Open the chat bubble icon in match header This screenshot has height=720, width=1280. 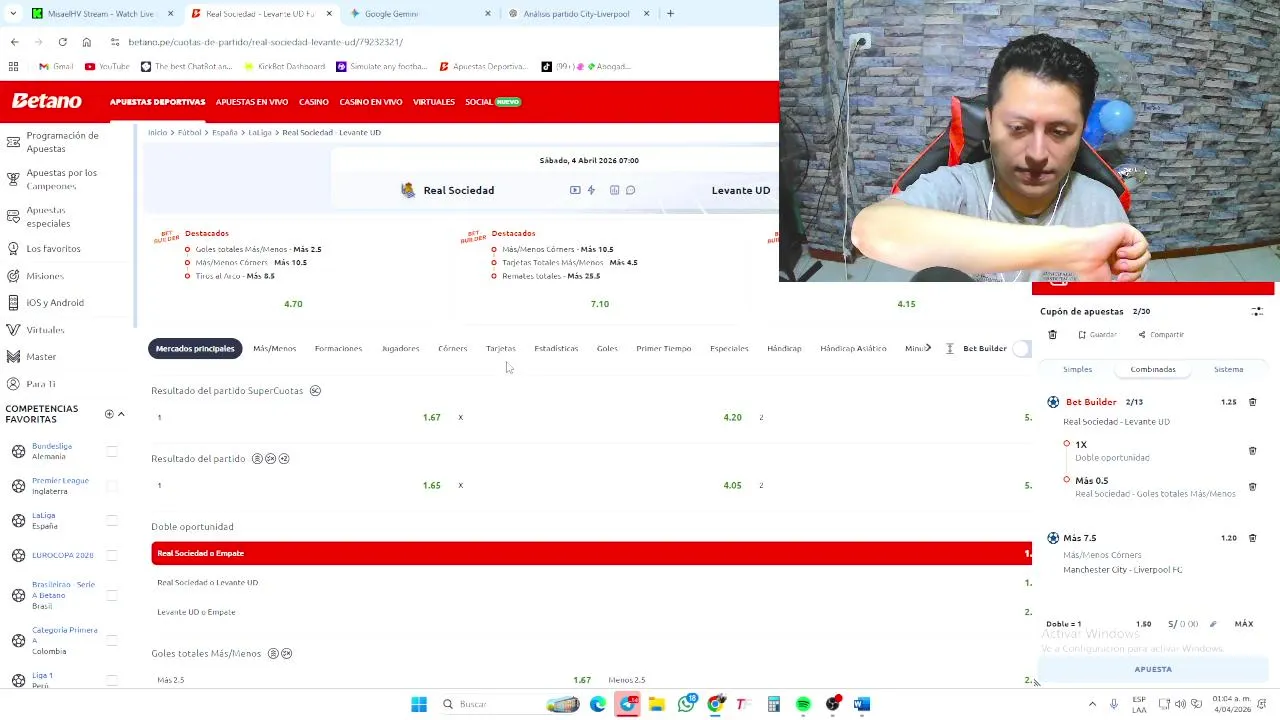pos(630,190)
